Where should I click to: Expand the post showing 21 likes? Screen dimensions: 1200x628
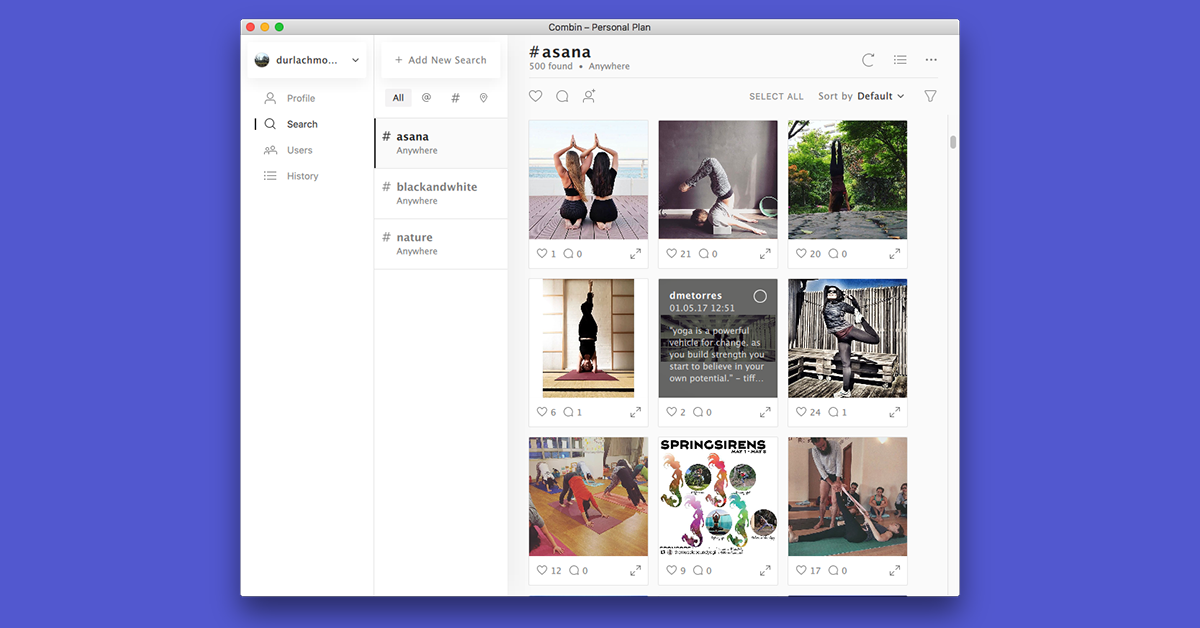(x=765, y=254)
